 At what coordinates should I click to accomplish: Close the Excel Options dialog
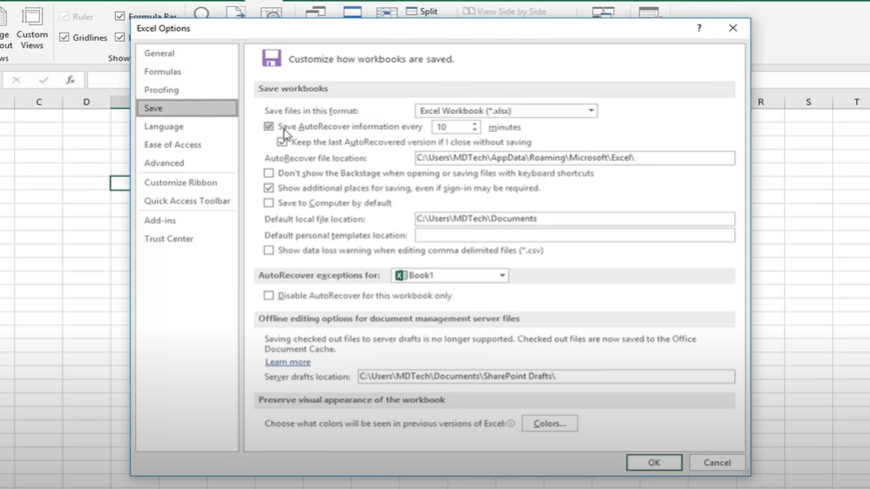(x=733, y=28)
